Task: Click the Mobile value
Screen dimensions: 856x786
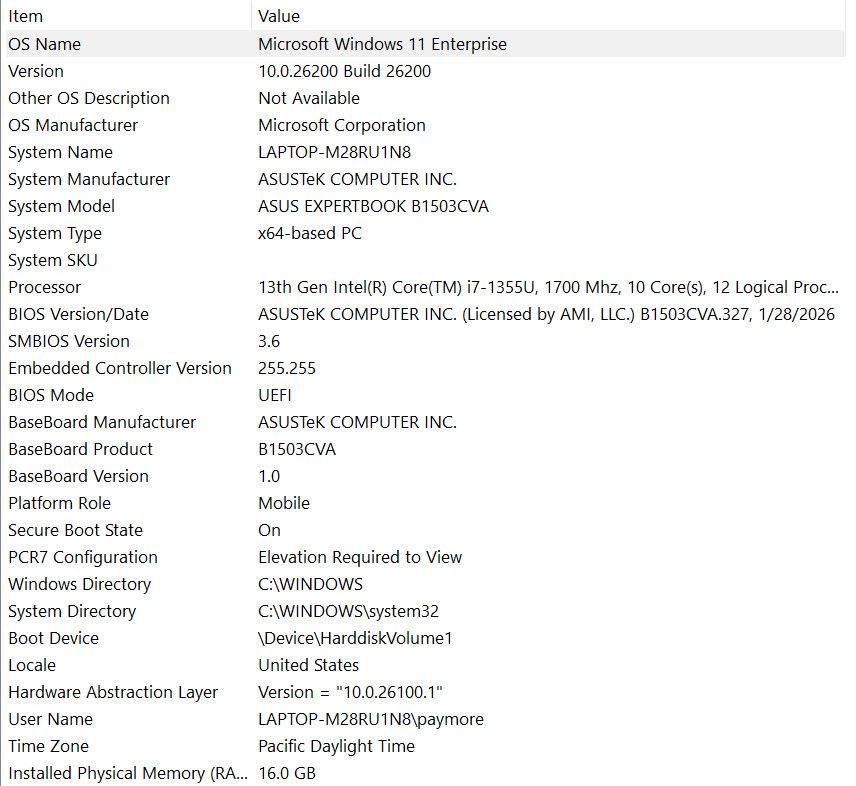Action: pyautogui.click(x=284, y=503)
